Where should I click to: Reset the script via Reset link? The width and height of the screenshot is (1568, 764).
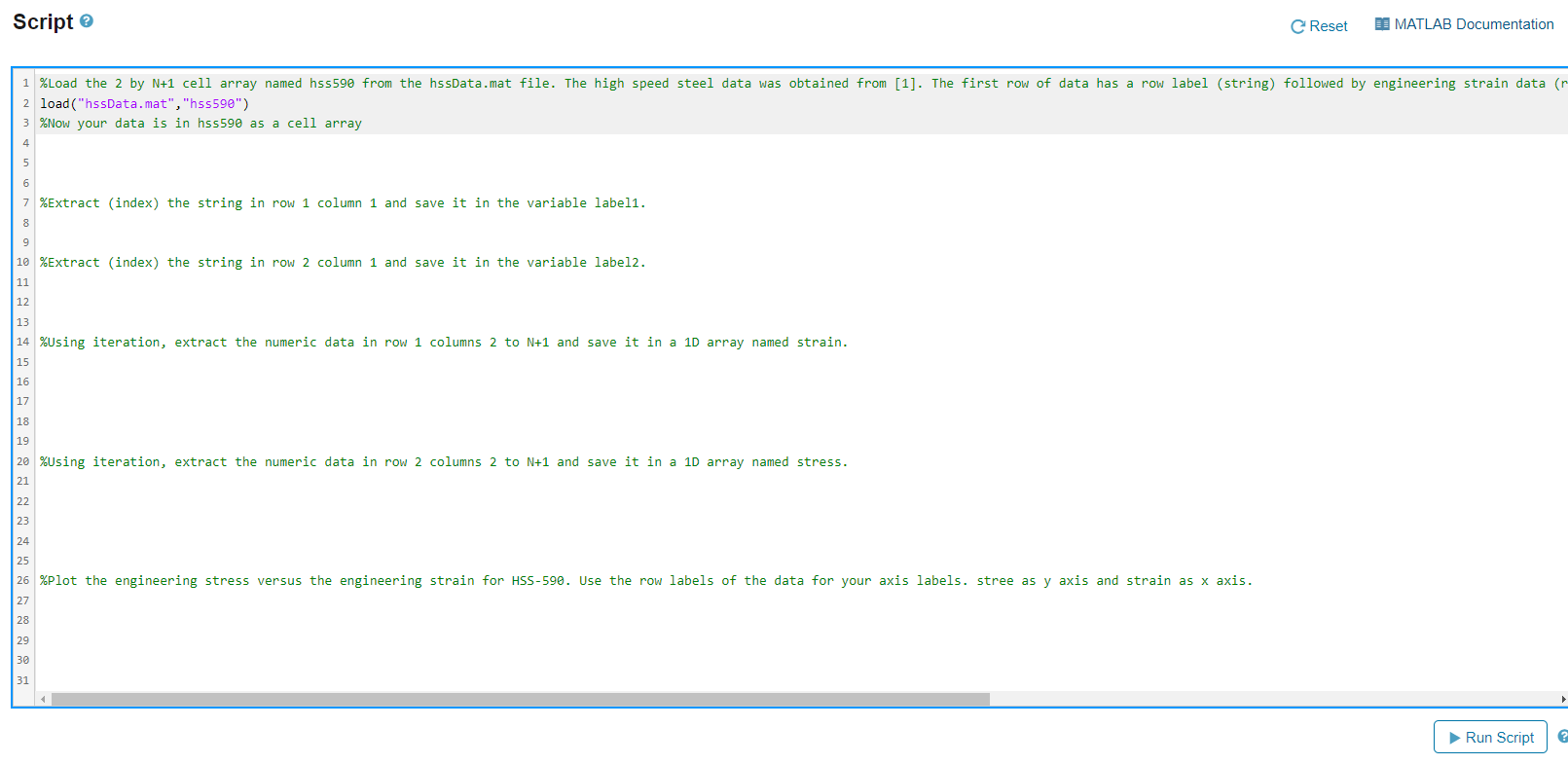[1319, 26]
